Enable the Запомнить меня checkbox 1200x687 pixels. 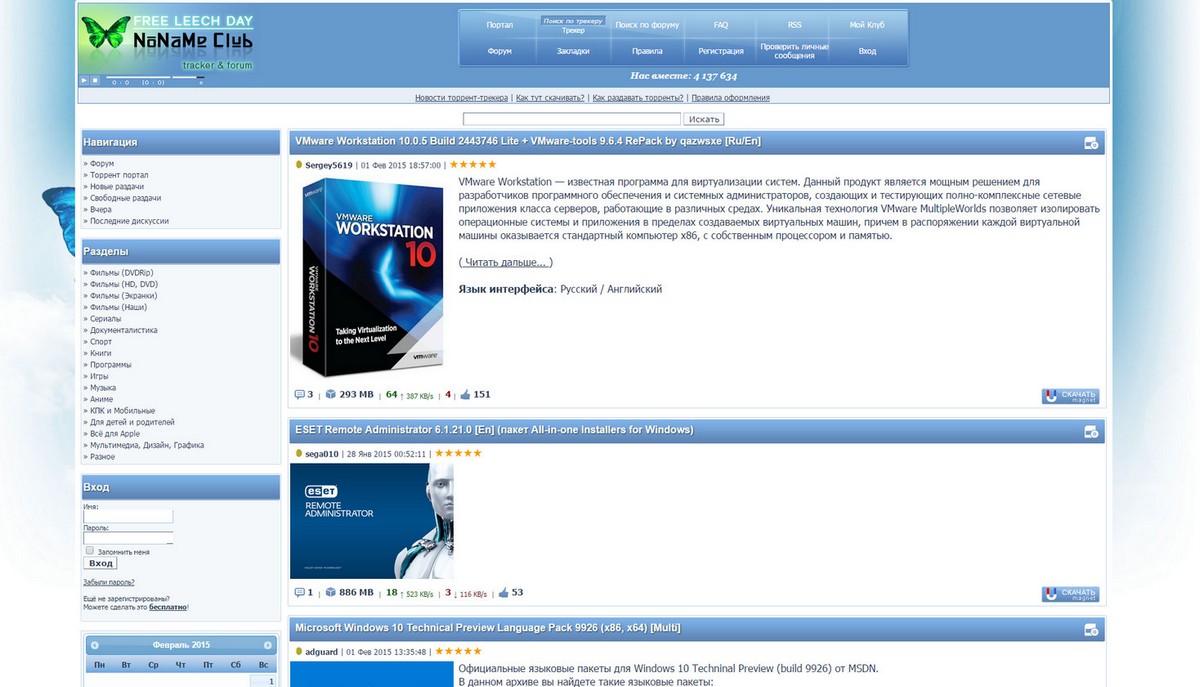[89, 550]
